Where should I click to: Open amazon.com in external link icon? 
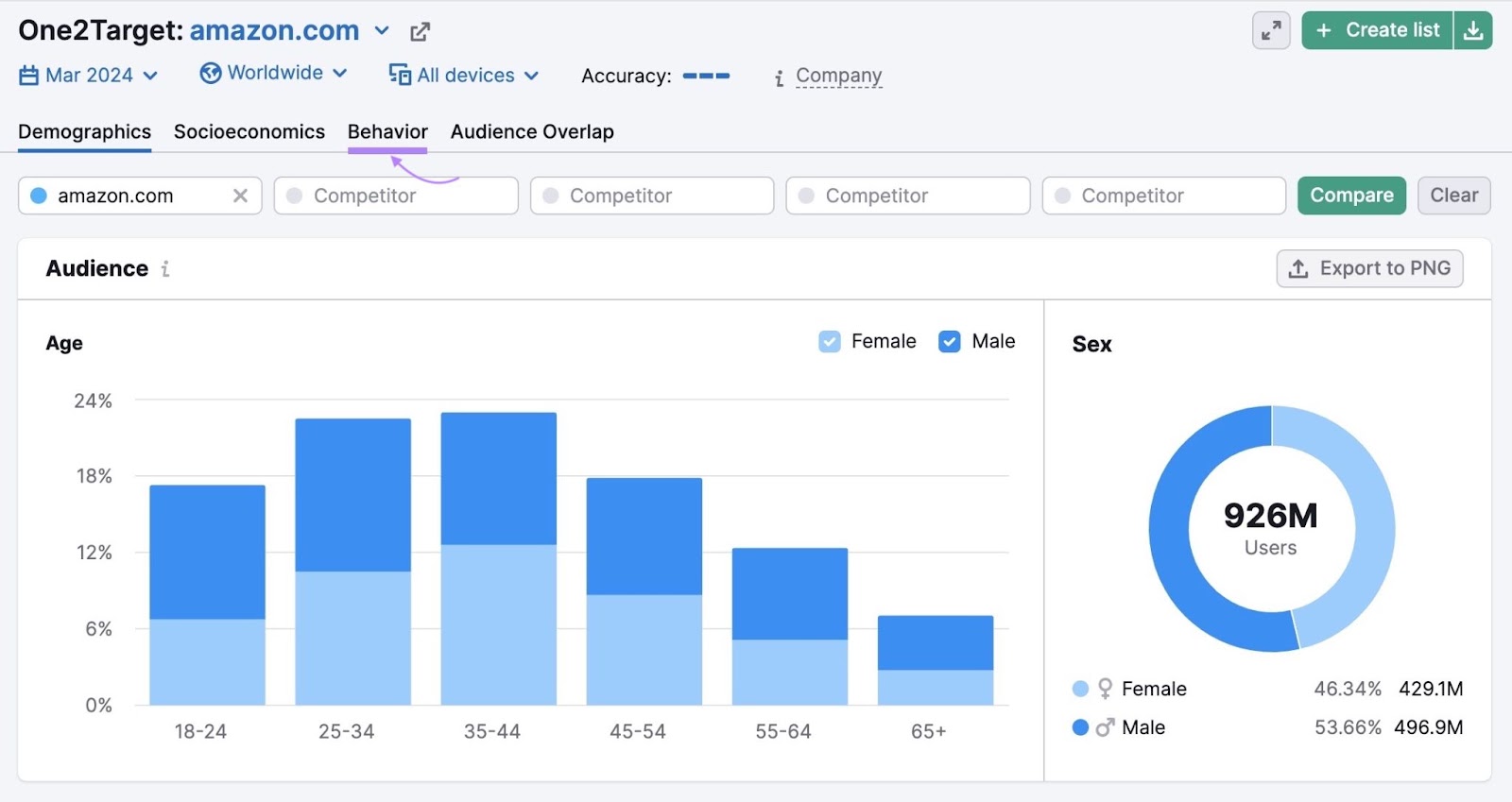420,32
